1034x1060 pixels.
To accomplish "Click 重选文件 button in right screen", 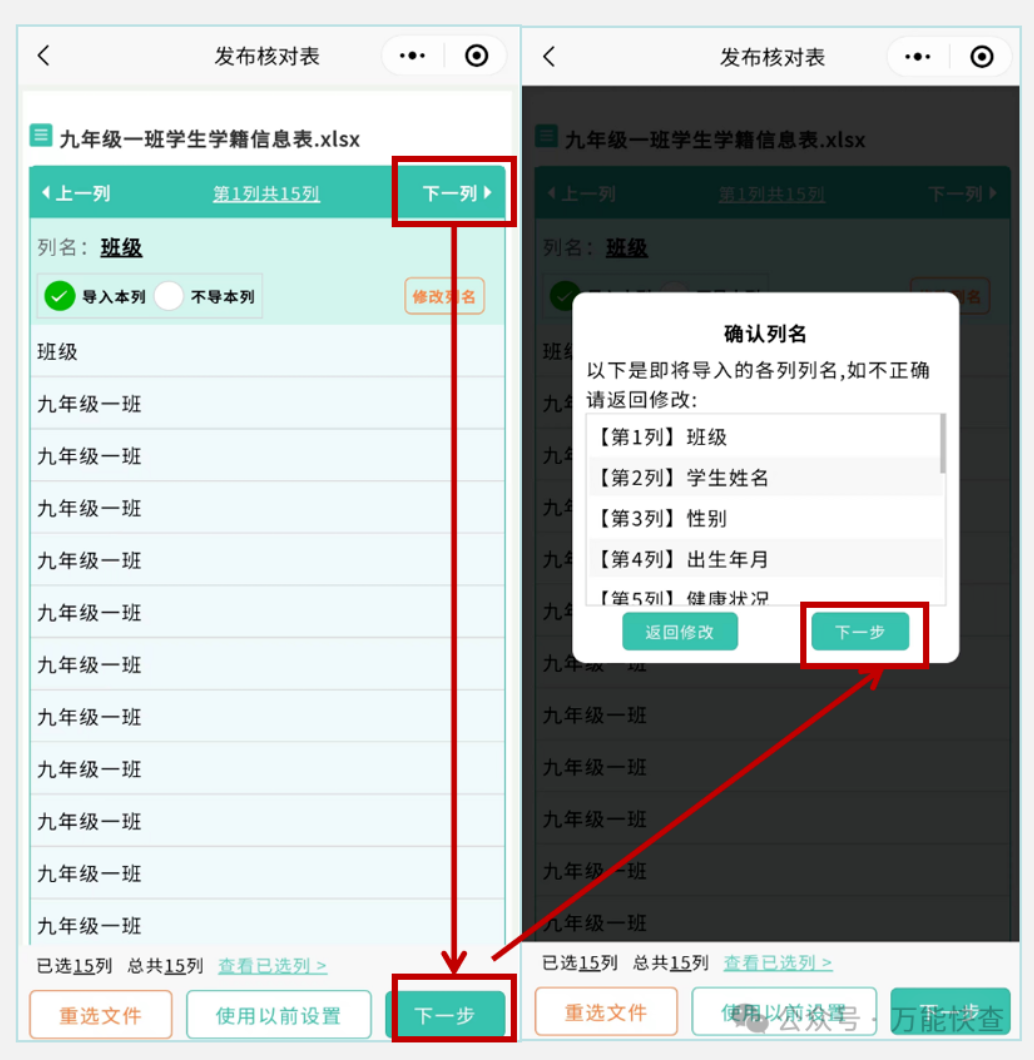I will click(606, 1012).
